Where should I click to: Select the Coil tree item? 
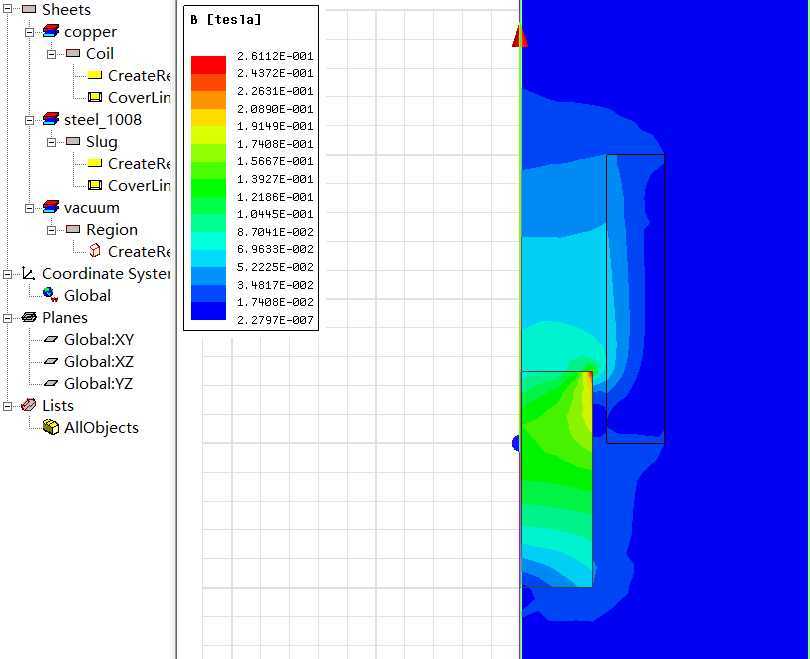[x=100, y=53]
